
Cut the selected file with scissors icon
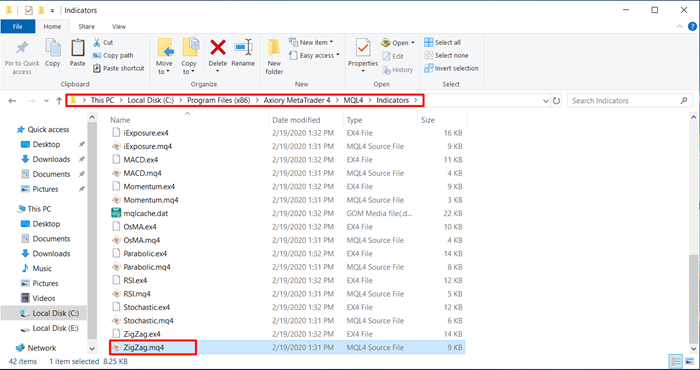click(103, 42)
